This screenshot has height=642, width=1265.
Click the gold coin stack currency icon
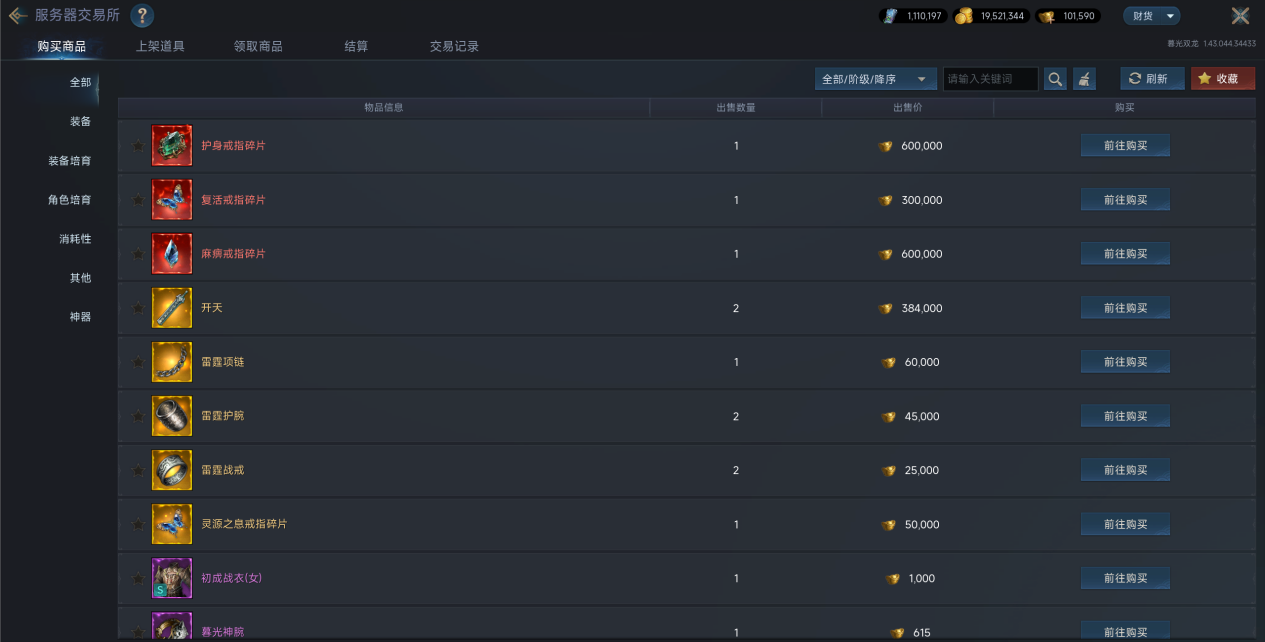(x=964, y=16)
